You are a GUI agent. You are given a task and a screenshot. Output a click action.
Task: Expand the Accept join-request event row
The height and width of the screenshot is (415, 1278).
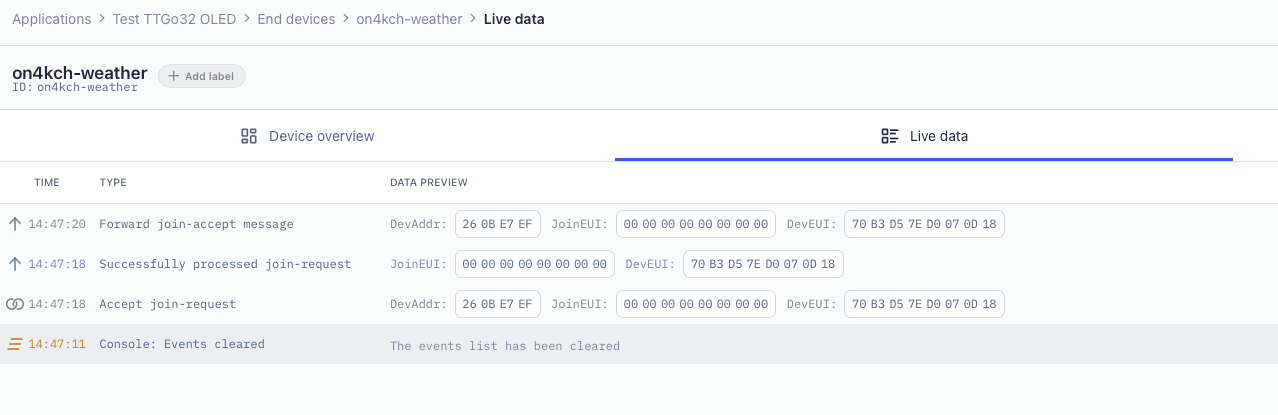[167, 304]
